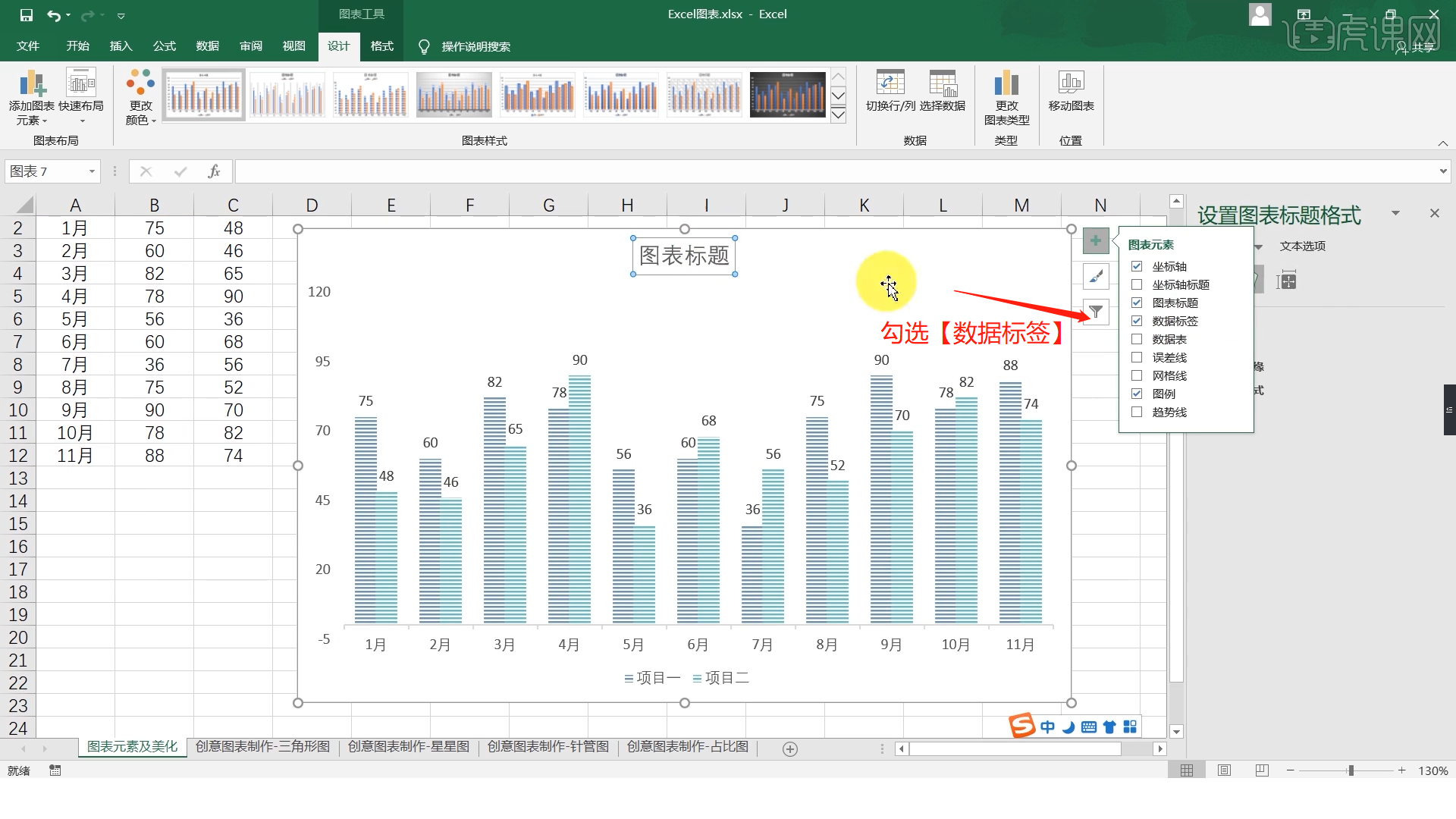Expand the formula bar dropdown
Image resolution: width=1456 pixels, height=819 pixels.
[1442, 171]
